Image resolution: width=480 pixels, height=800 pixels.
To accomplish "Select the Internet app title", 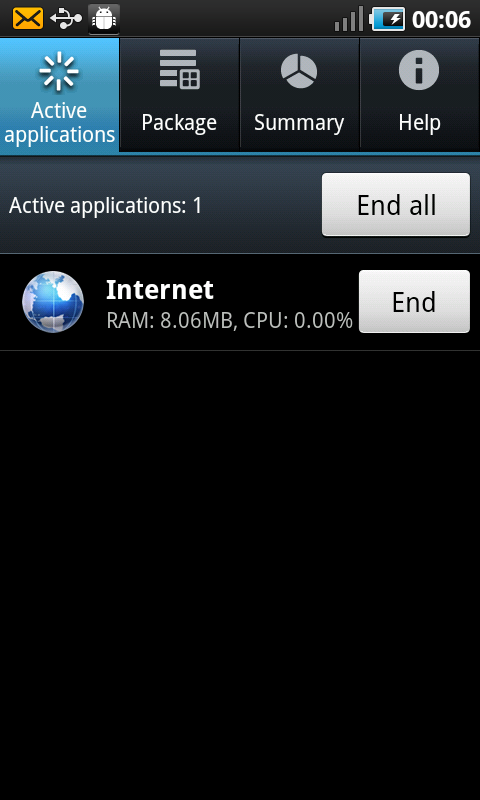I will (160, 290).
